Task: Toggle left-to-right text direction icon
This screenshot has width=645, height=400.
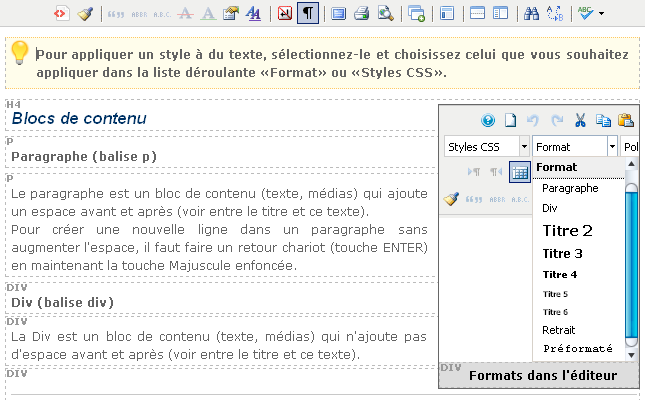Action: (474, 172)
